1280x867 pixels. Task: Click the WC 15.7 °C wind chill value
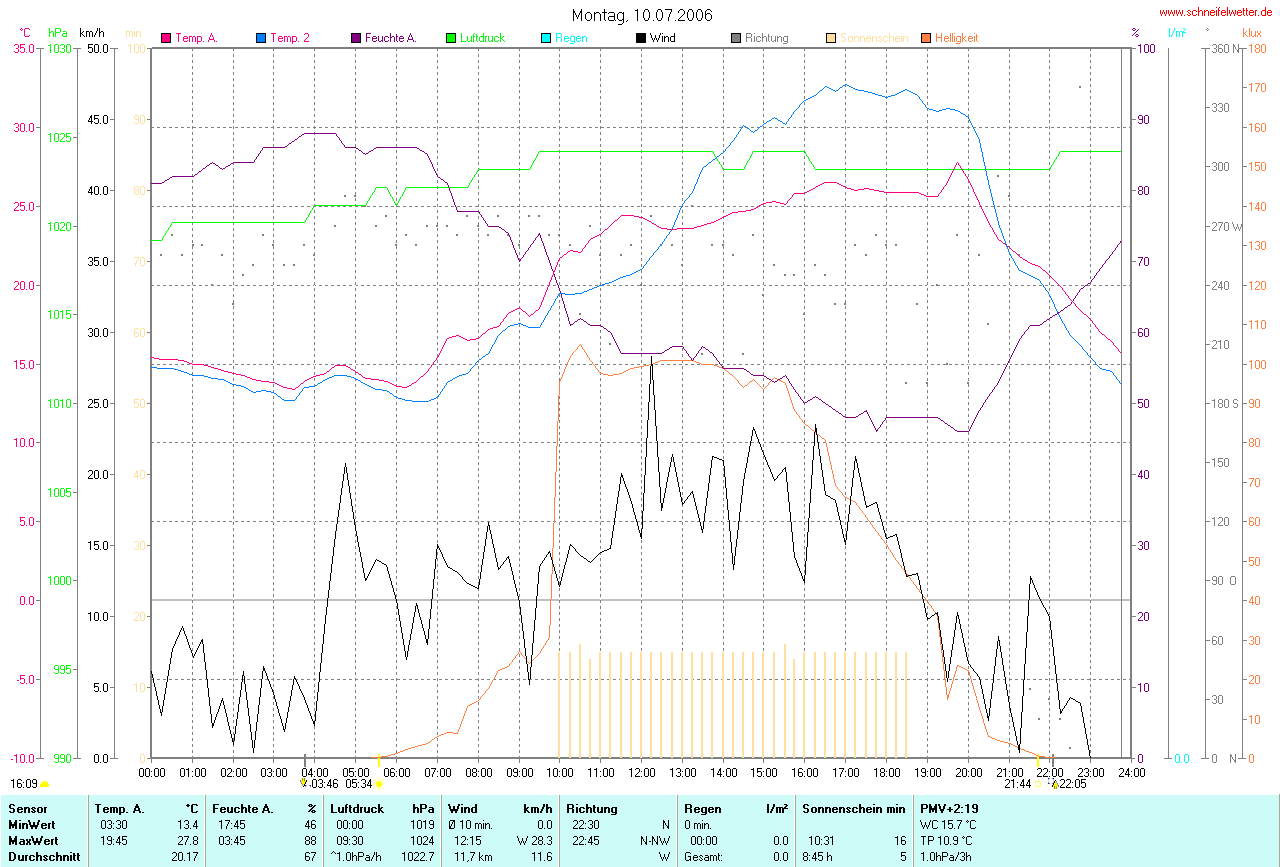click(947, 825)
